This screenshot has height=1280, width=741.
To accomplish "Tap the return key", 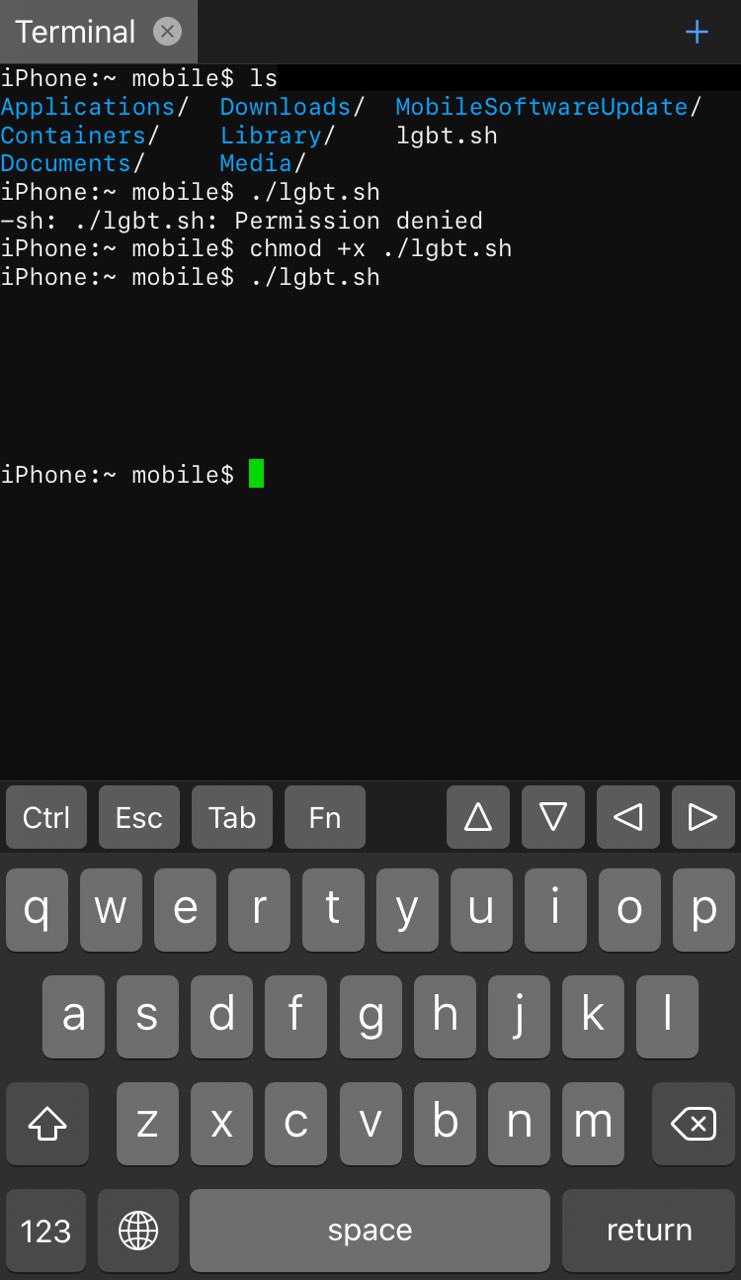I will (648, 1230).
